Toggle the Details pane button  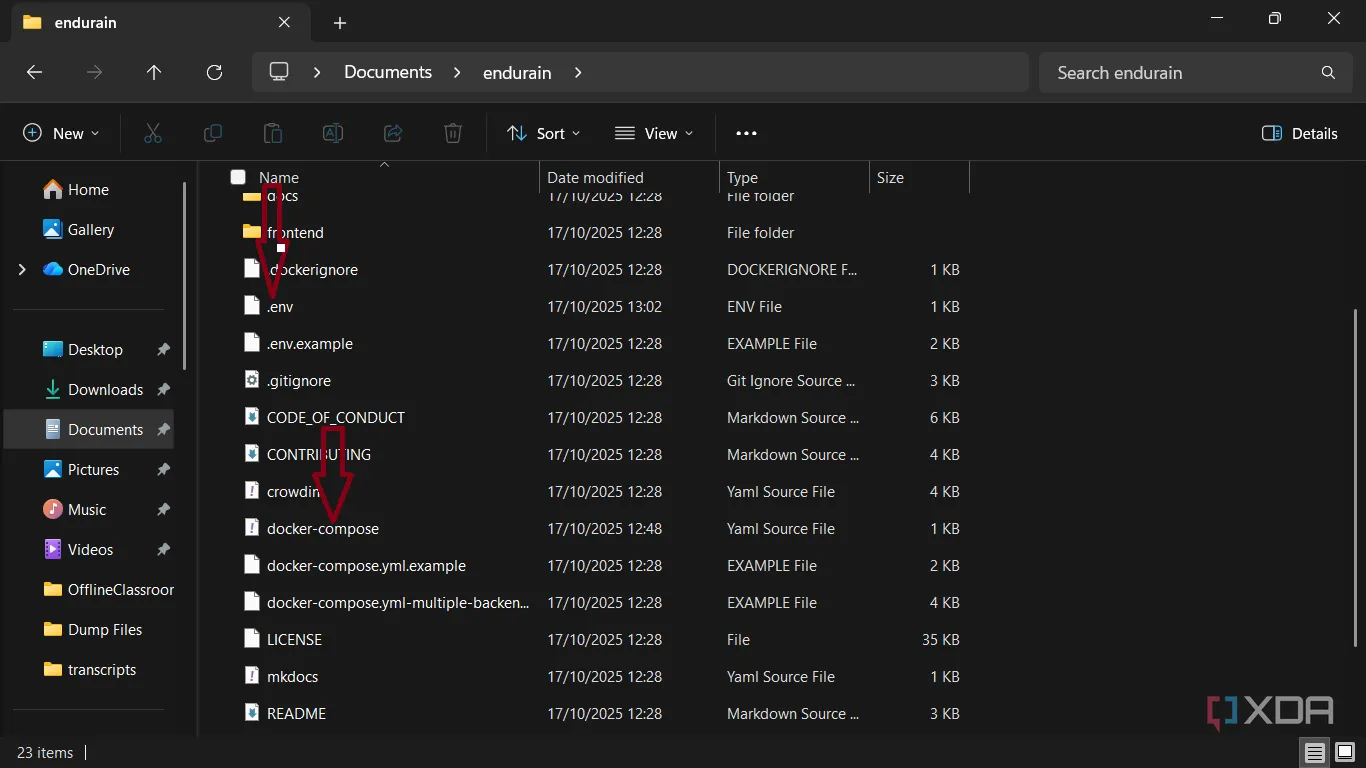[x=1300, y=133]
